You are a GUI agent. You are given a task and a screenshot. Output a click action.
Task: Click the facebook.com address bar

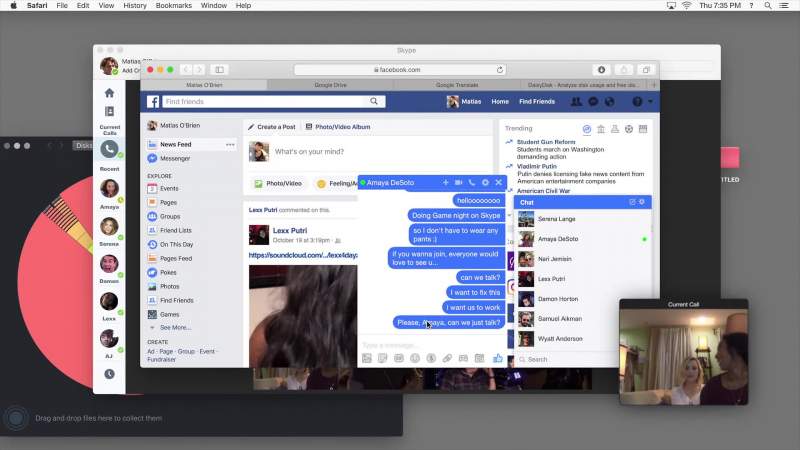400,69
